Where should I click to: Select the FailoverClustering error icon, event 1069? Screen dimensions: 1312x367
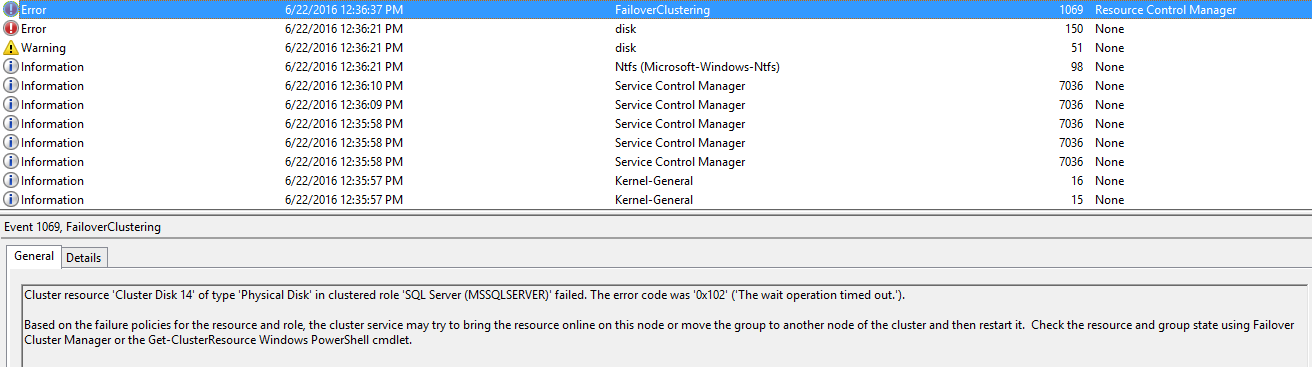point(11,10)
